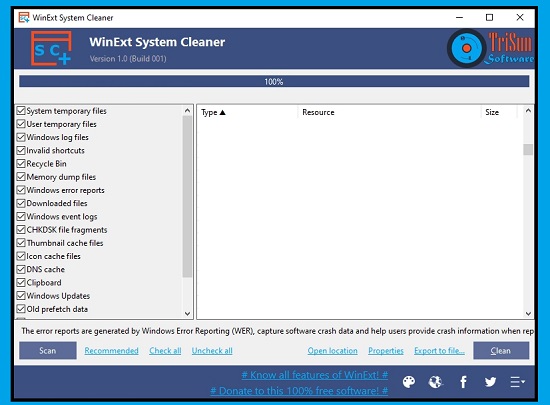Click Check all link

coord(165,351)
